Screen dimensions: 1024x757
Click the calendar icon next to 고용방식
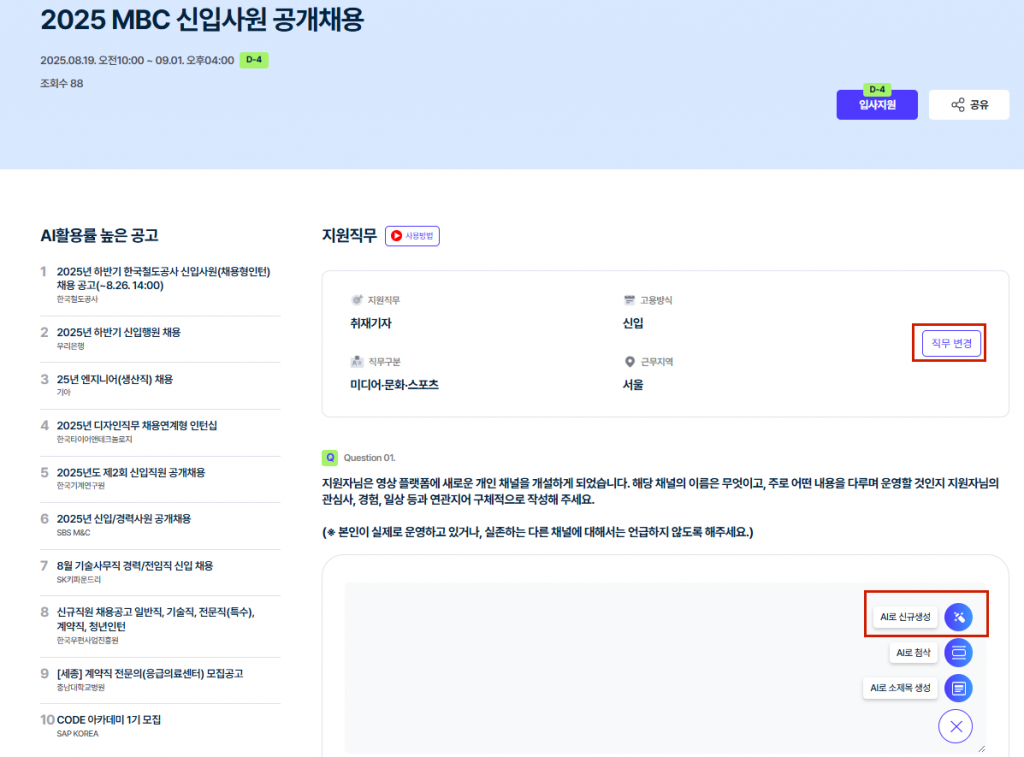(x=630, y=300)
